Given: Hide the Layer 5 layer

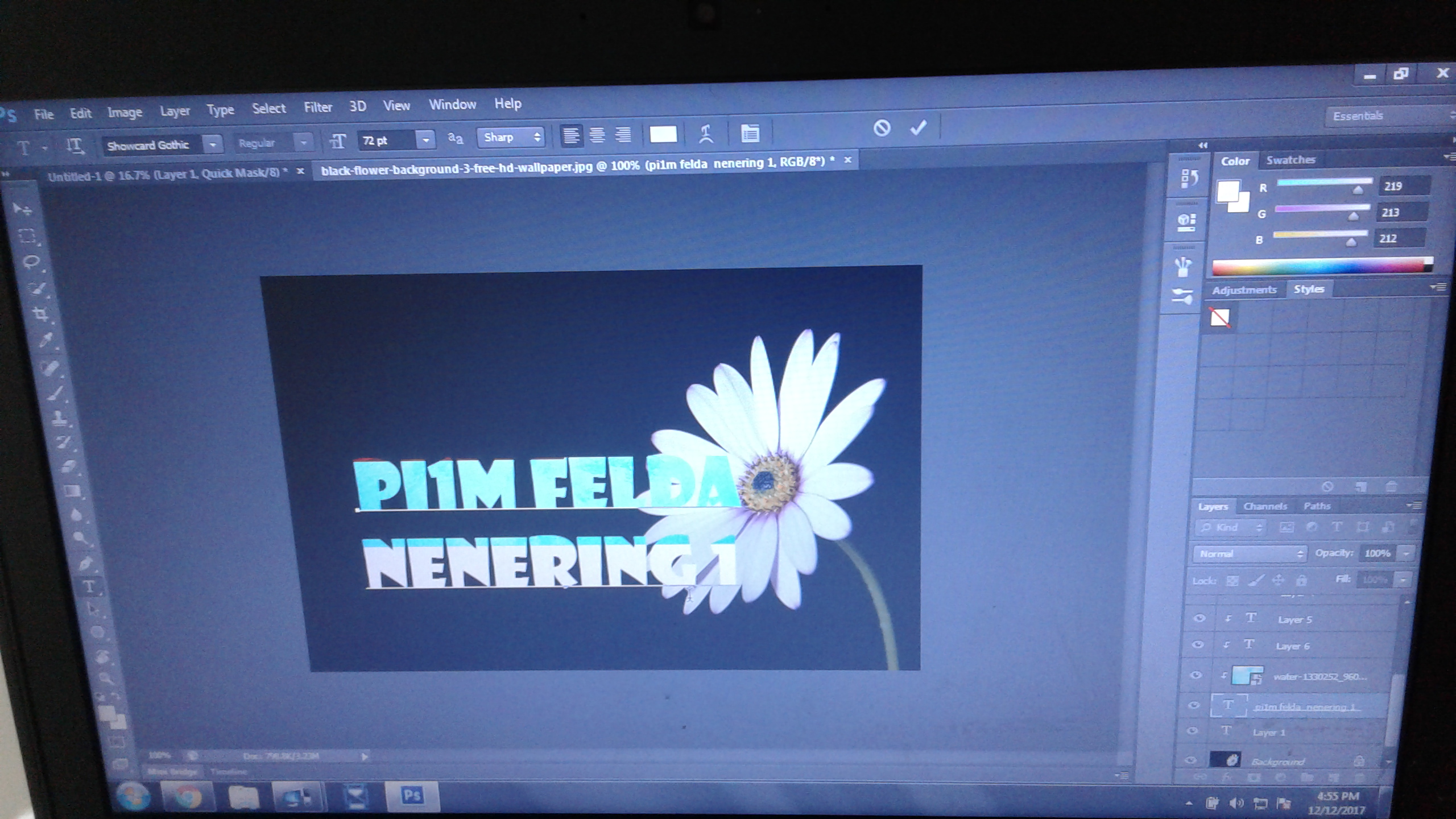Looking at the screenshot, I should [1199, 618].
